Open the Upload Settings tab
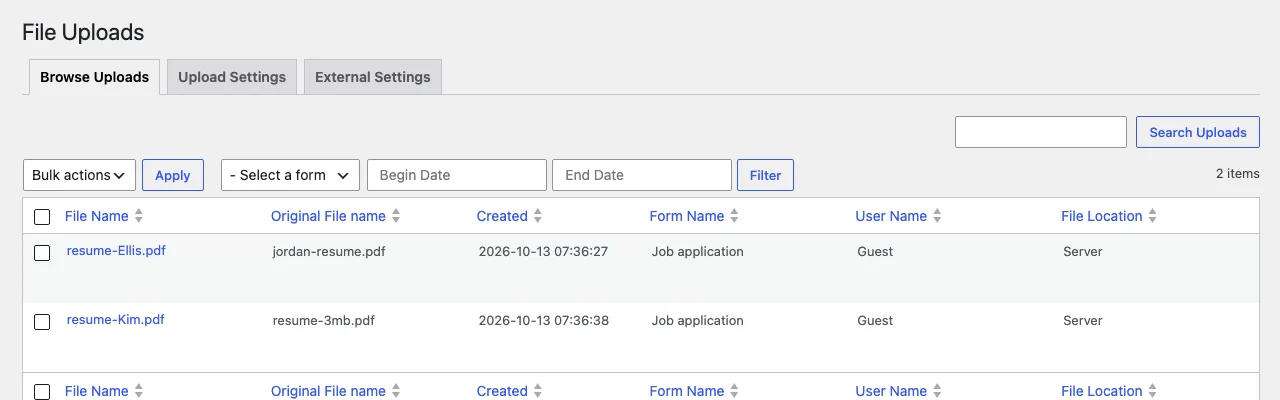The width and height of the screenshot is (1280, 400). [232, 77]
